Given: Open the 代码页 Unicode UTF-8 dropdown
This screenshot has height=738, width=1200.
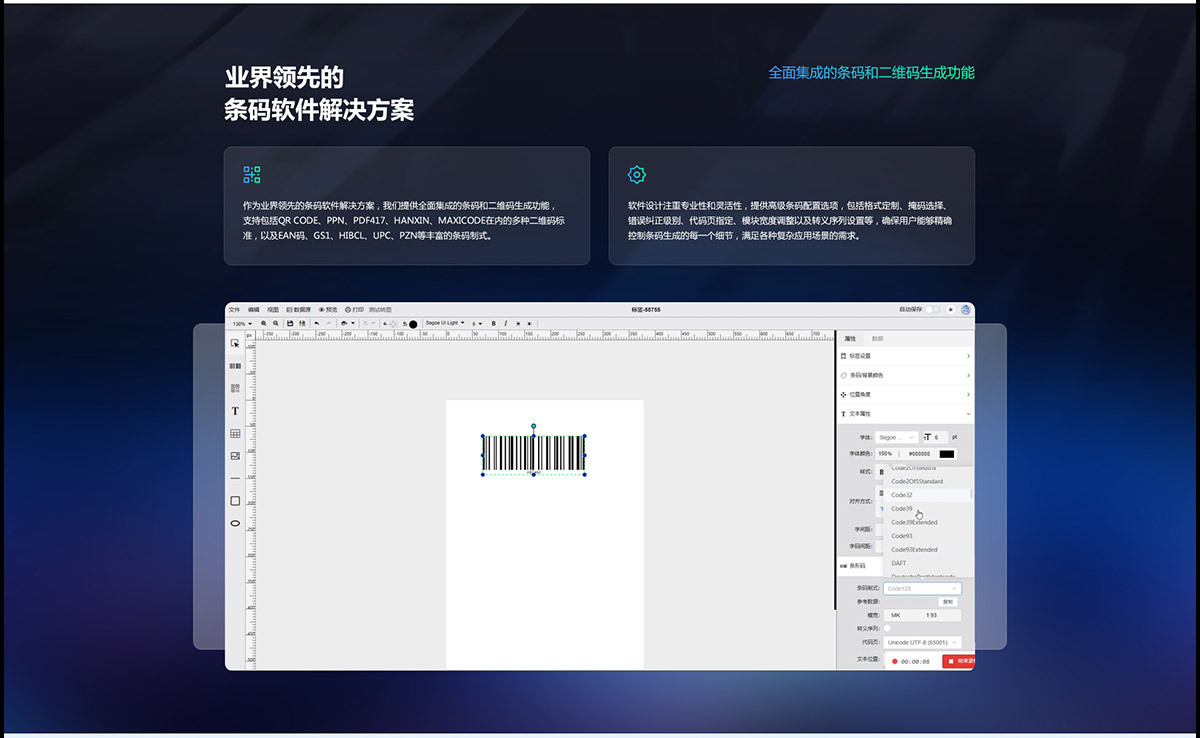Looking at the screenshot, I should click(x=922, y=642).
